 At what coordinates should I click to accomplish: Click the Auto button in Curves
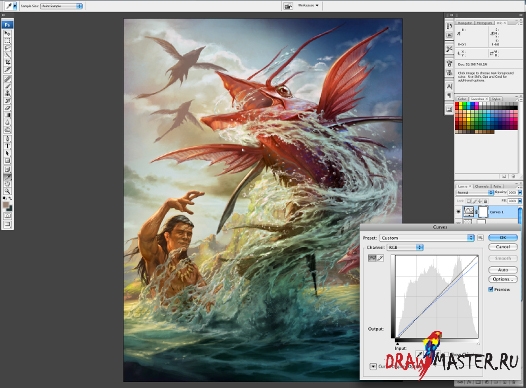503,270
